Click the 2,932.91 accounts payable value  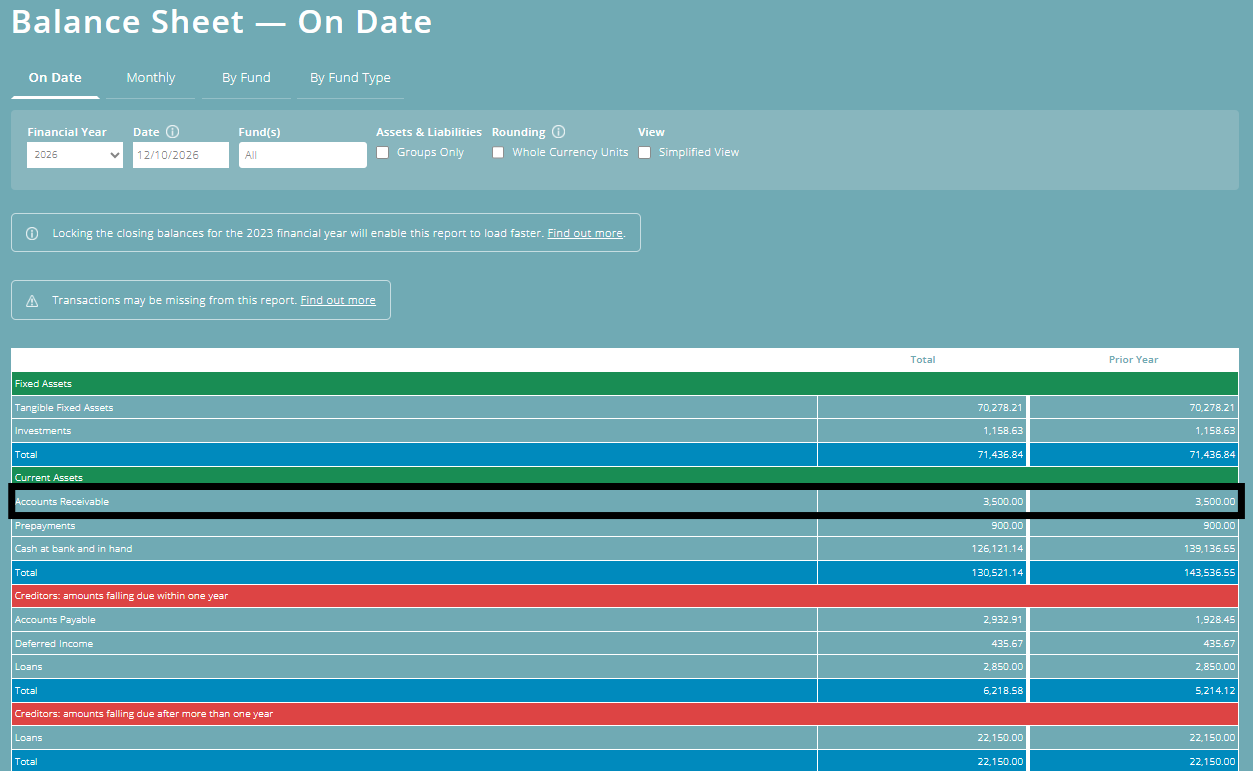1003,620
